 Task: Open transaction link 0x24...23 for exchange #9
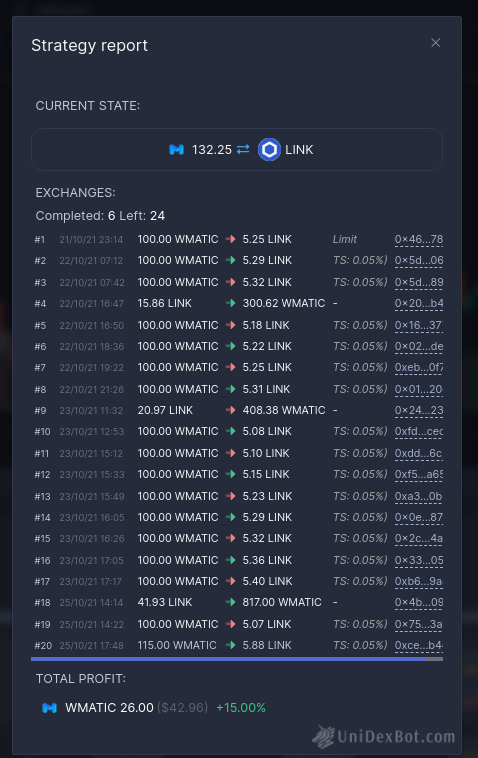pyautogui.click(x=419, y=410)
